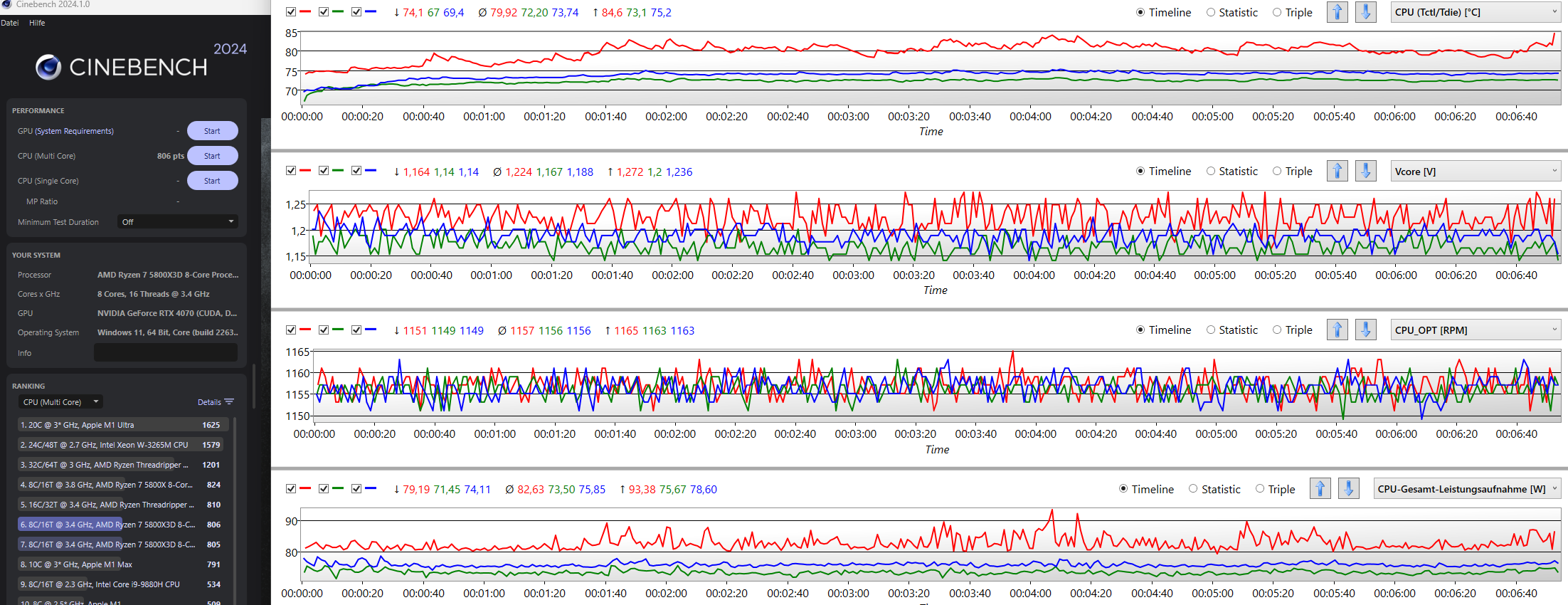Select the highlighted Ryzen 7 5800X3D 806 row
The height and width of the screenshot is (605, 1568).
[122, 525]
